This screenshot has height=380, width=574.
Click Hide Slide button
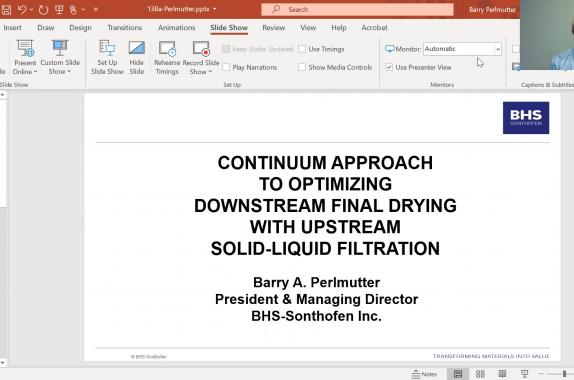[137, 57]
